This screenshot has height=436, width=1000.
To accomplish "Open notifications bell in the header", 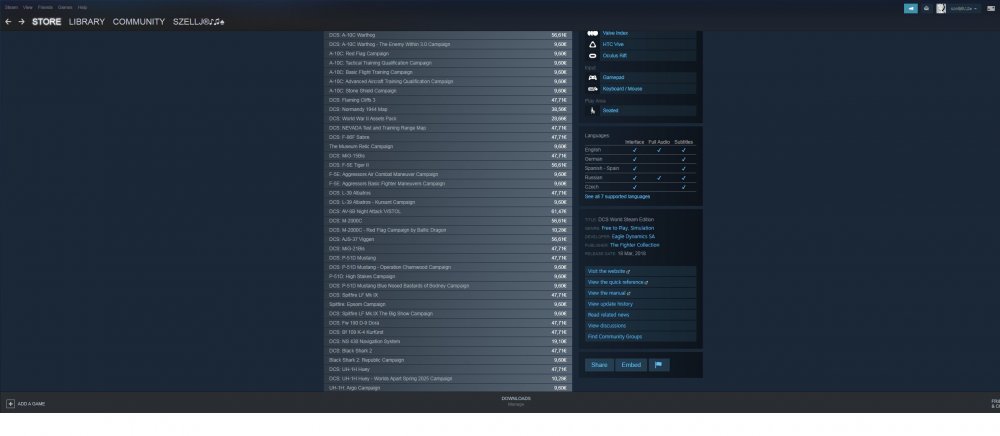I will pos(926,8).
